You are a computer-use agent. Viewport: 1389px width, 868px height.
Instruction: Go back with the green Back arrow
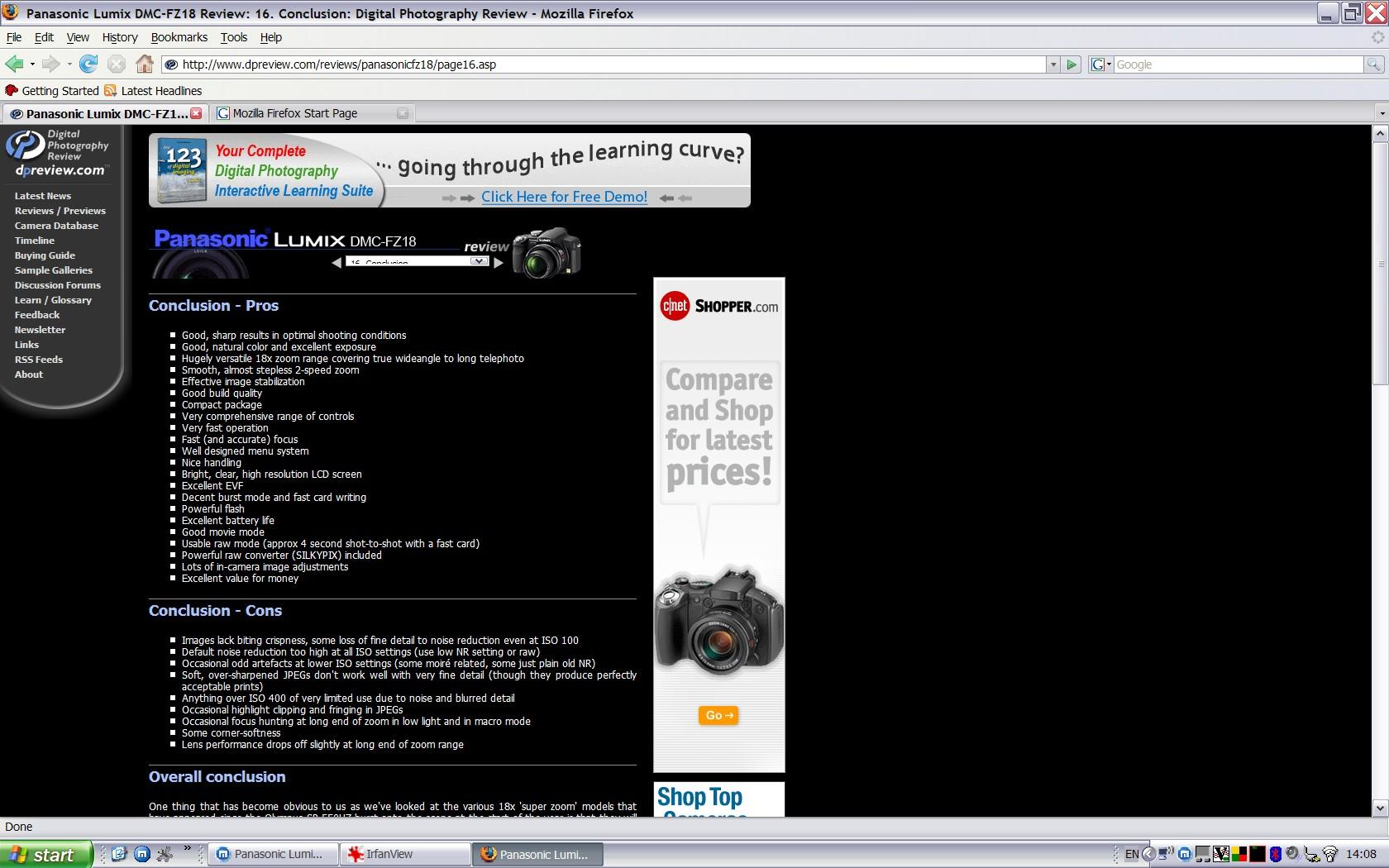[x=13, y=64]
